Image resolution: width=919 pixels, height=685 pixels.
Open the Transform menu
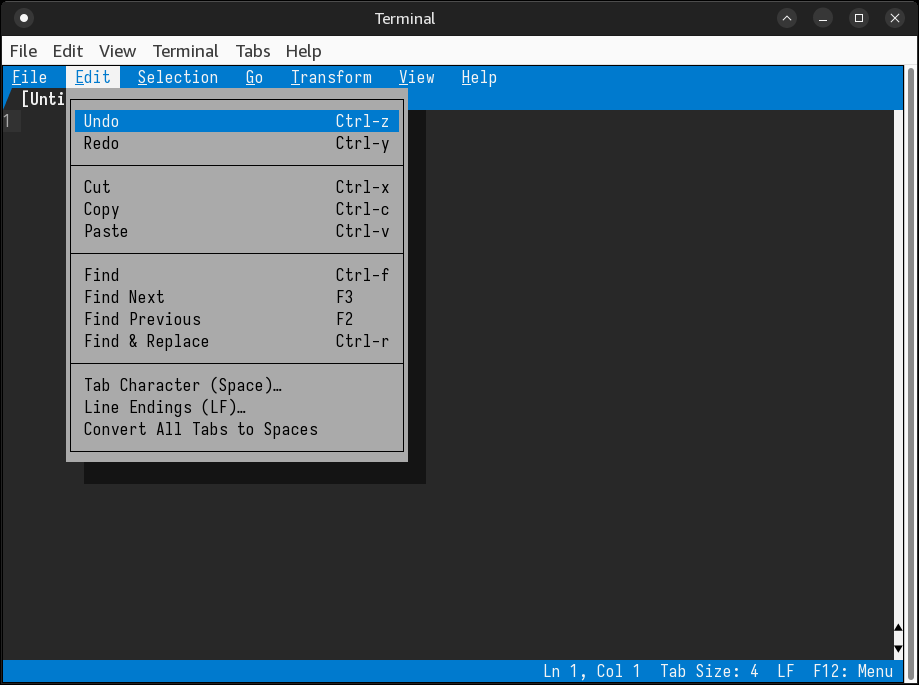[x=331, y=77]
